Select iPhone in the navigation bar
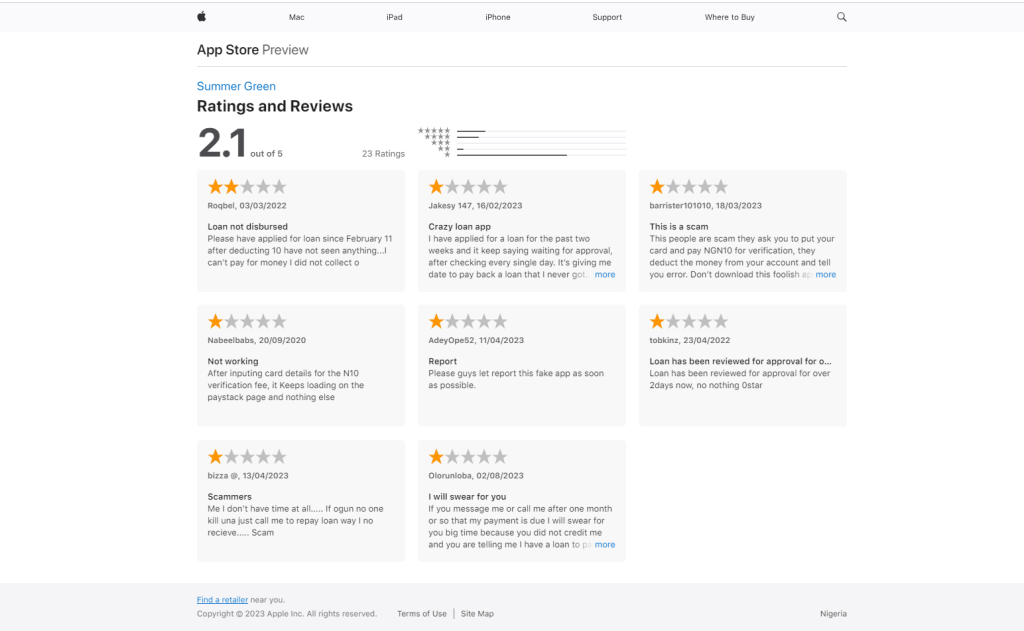 click(498, 18)
